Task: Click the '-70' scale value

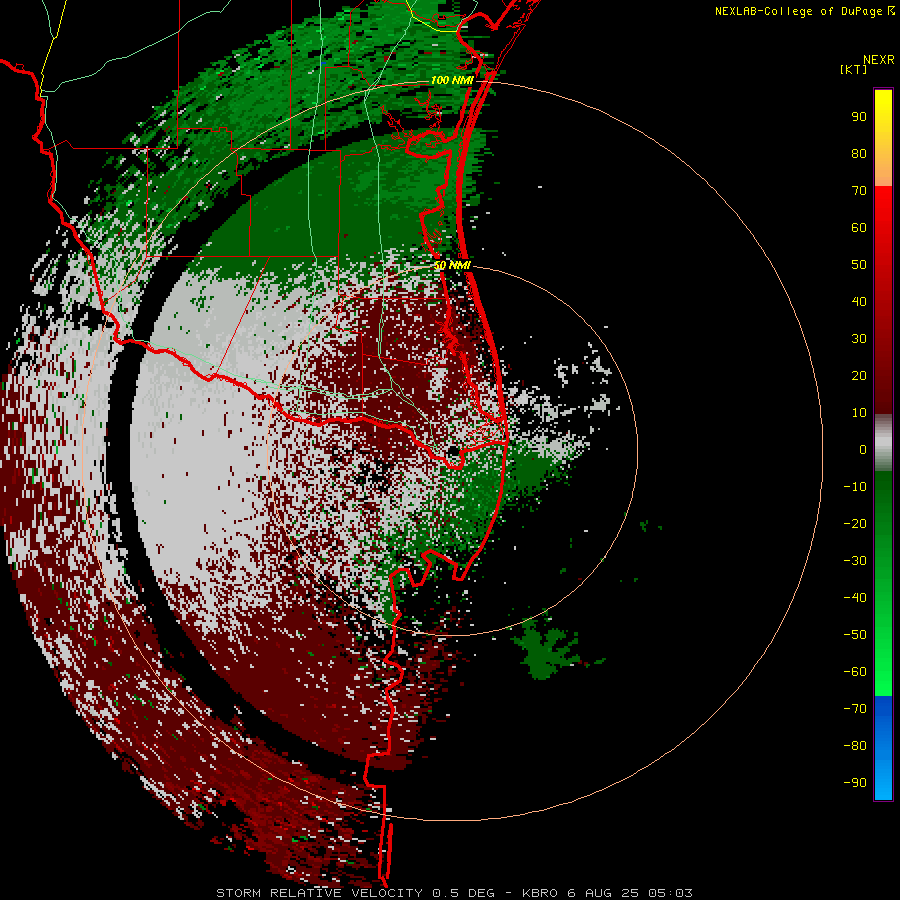Action: coord(855,709)
